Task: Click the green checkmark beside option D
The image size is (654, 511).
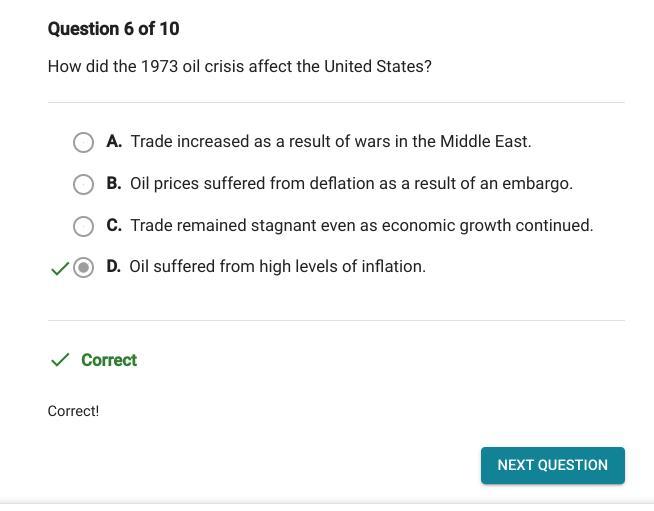Action: tap(59, 268)
